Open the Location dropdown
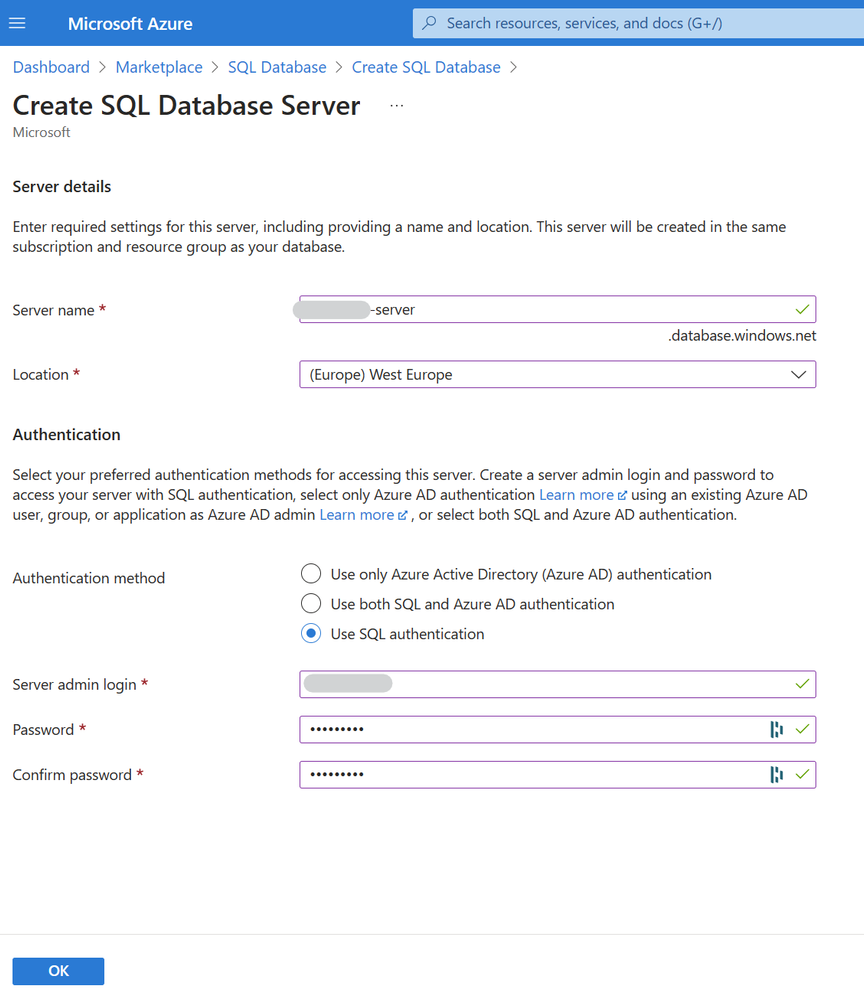Image resolution: width=864 pixels, height=999 pixels. point(558,375)
